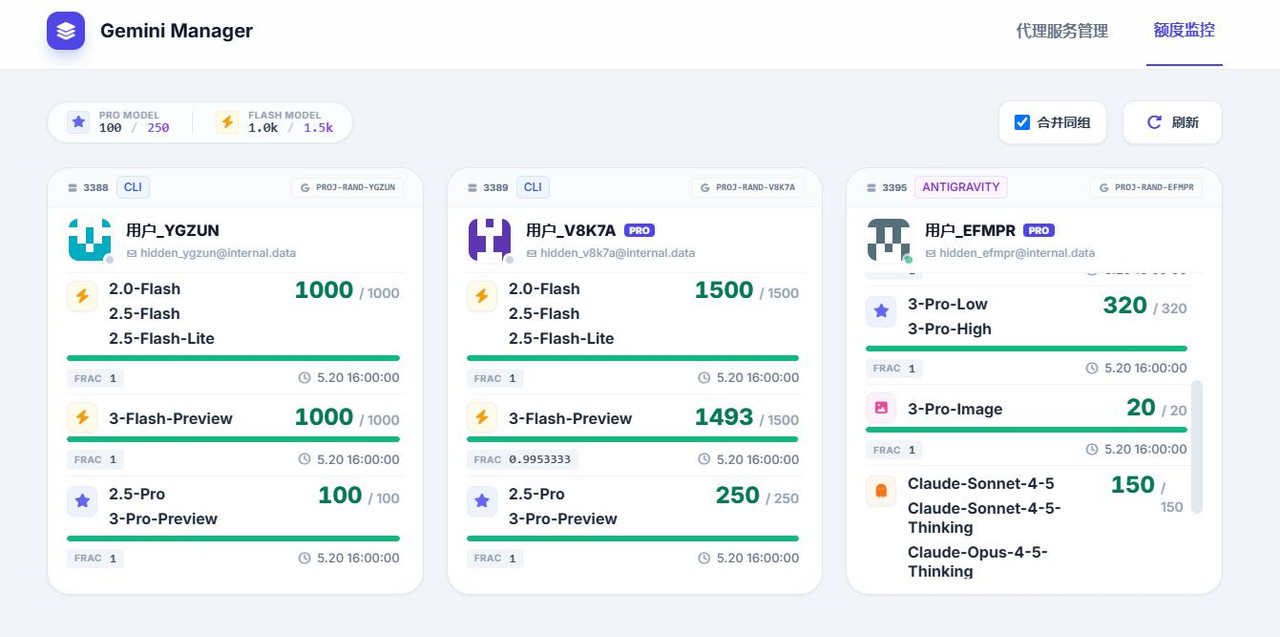Click the FRAC 0.9953333 badge

pyautogui.click(x=522, y=460)
